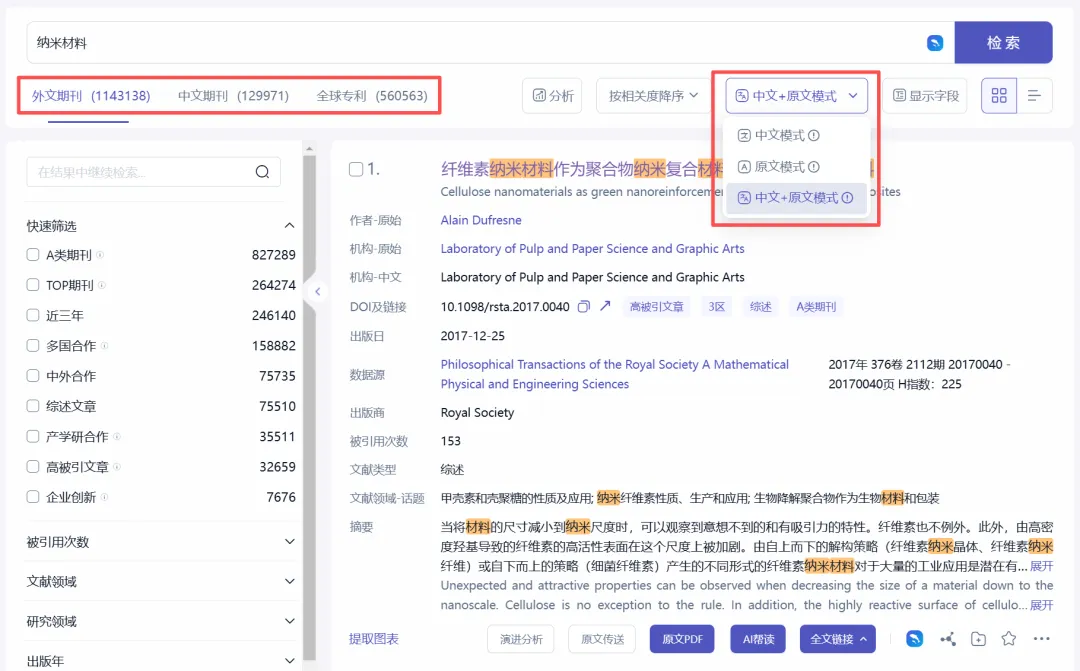Switch to the 中文期刊 tab
Screen dimensions: 1080x671
(233, 96)
